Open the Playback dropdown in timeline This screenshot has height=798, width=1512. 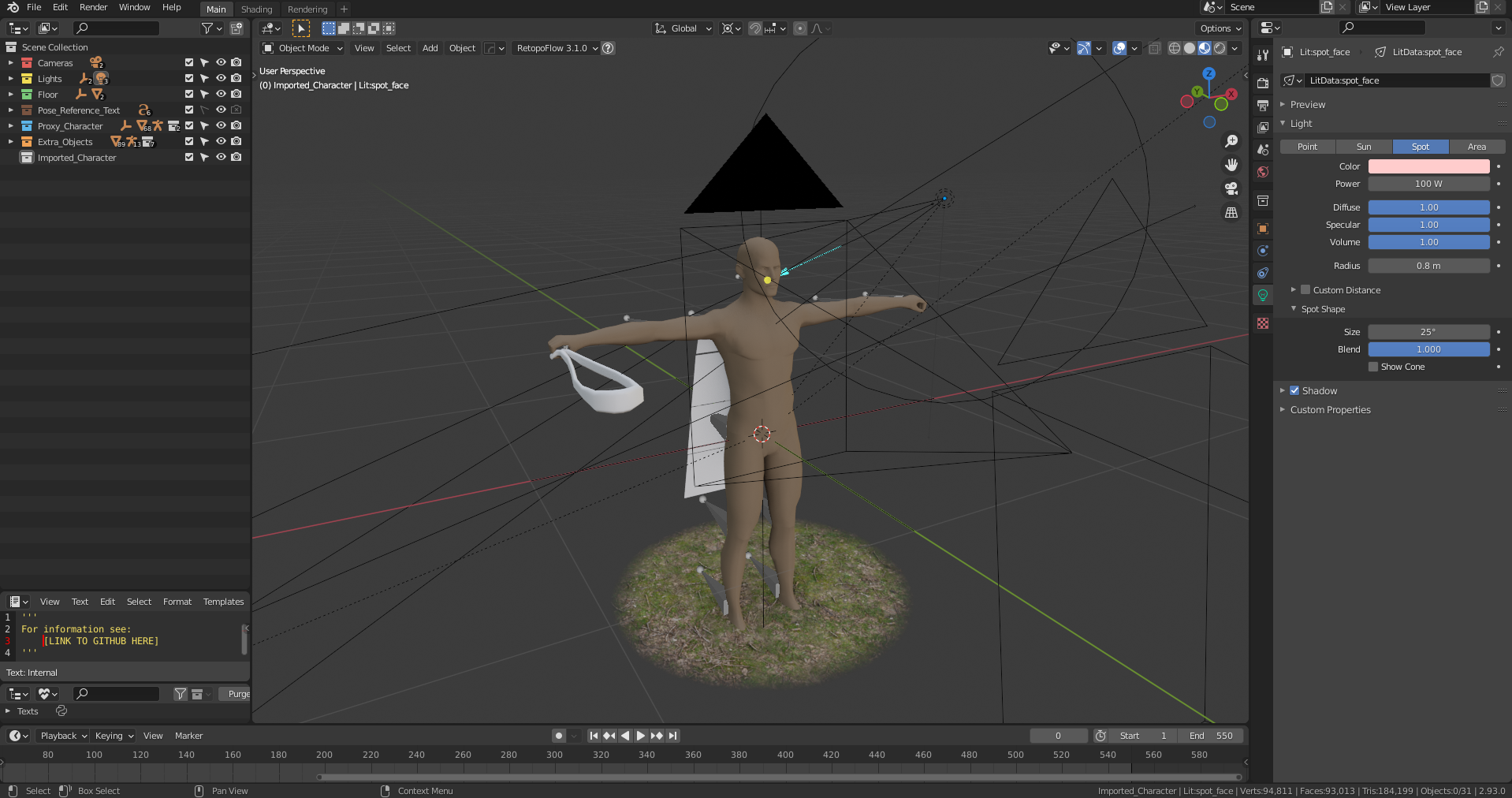point(63,736)
